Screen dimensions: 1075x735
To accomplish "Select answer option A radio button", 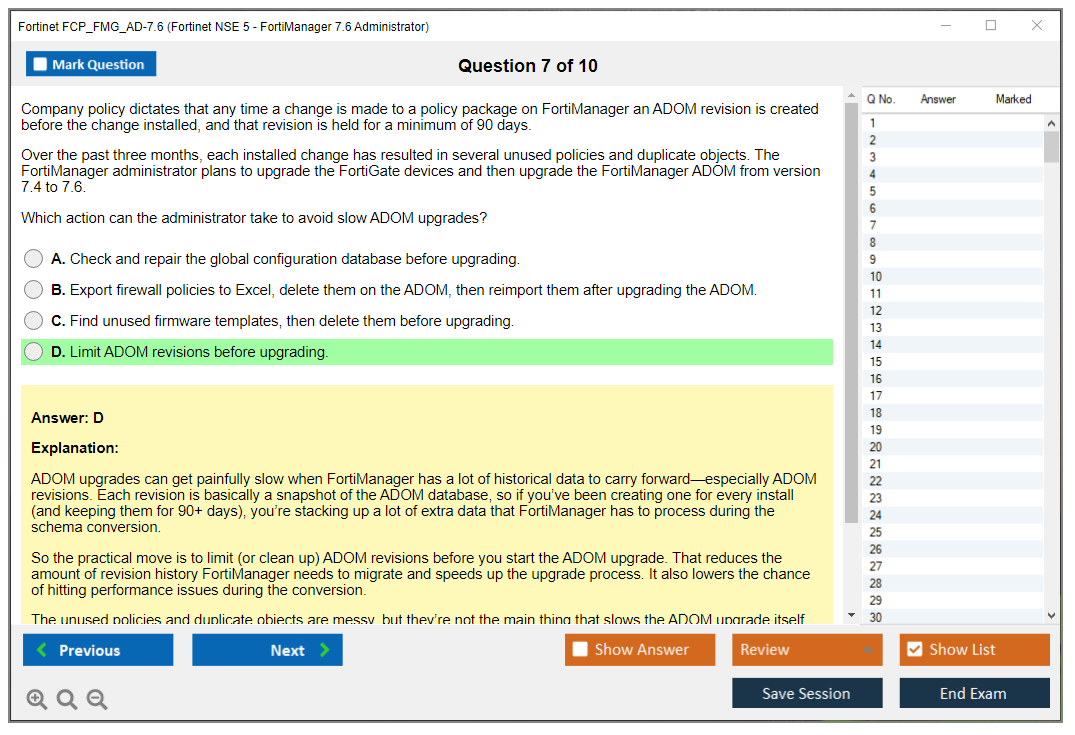I will (33, 258).
